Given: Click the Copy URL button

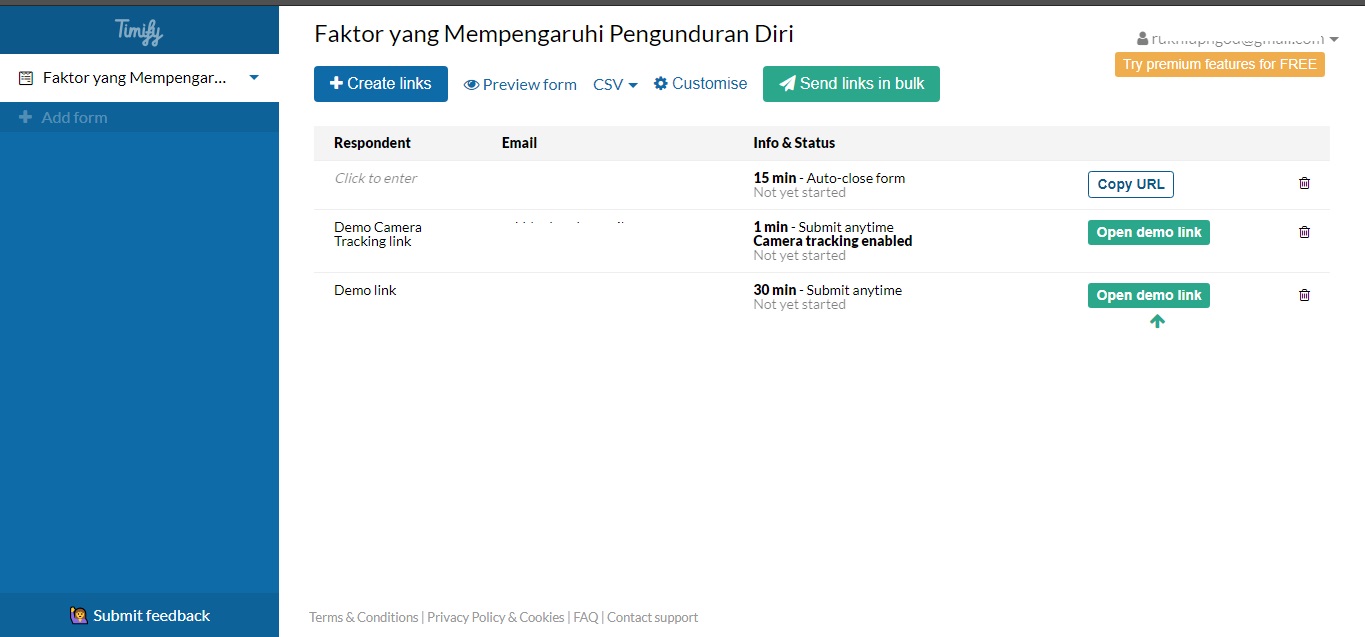Looking at the screenshot, I should (x=1130, y=184).
